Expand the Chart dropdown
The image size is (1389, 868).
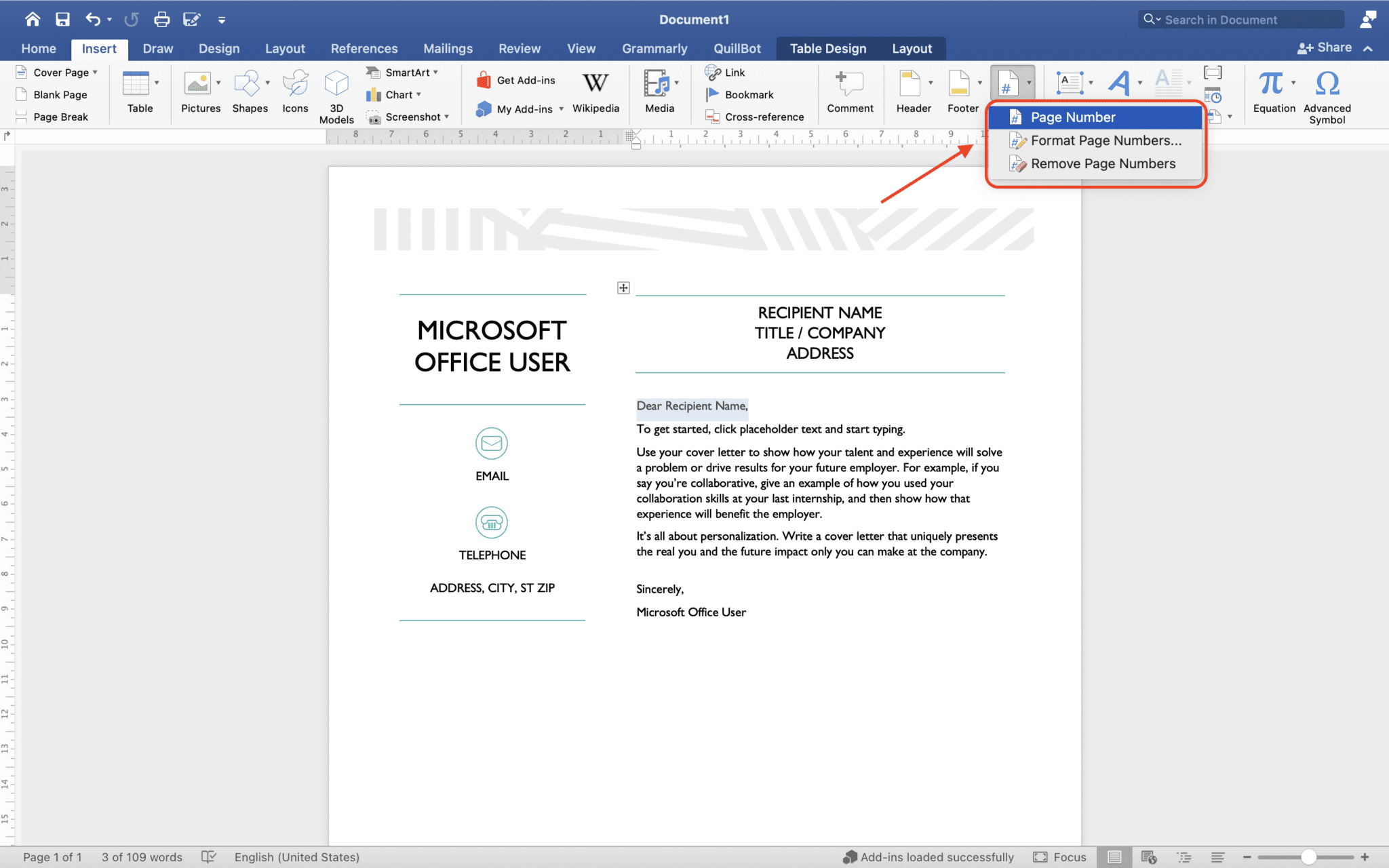click(x=418, y=95)
